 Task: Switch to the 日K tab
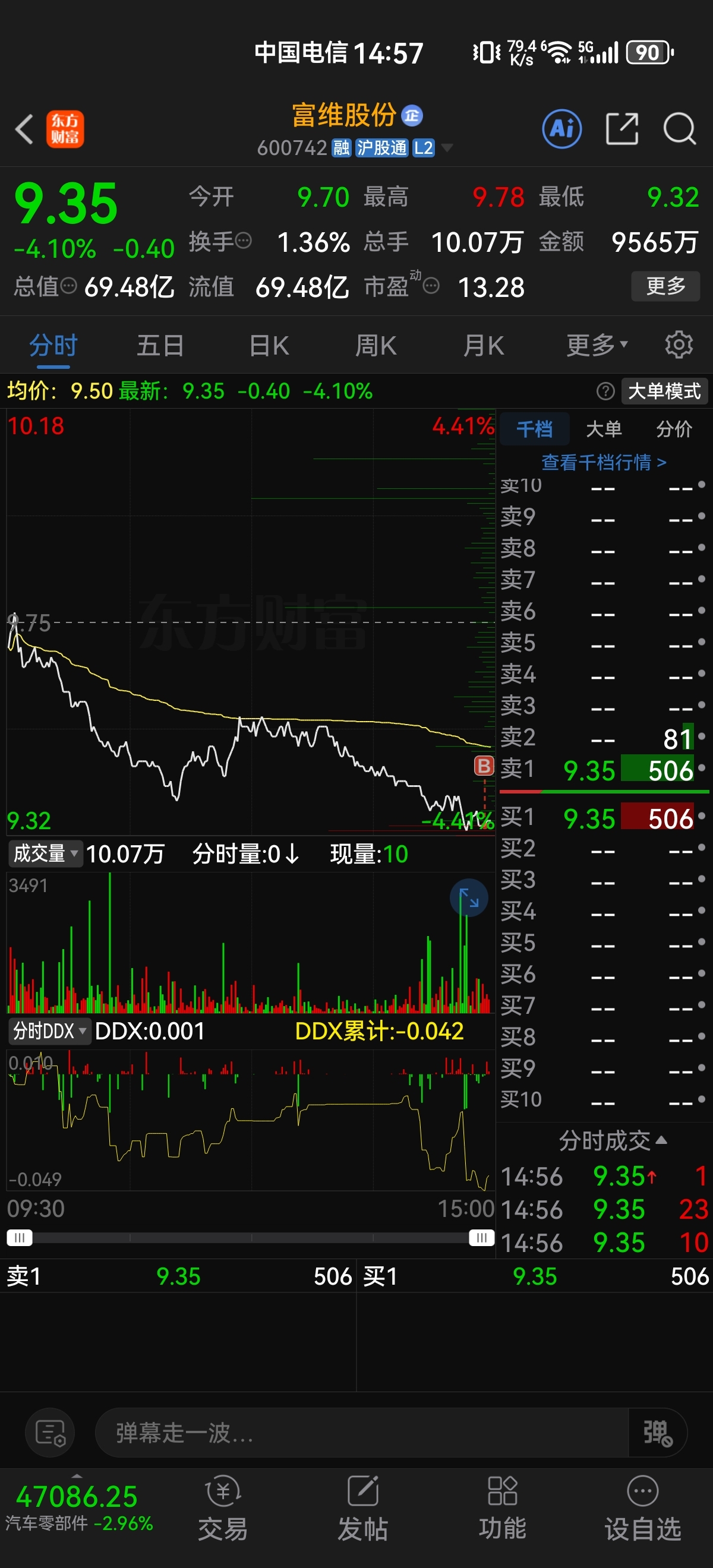click(x=269, y=345)
